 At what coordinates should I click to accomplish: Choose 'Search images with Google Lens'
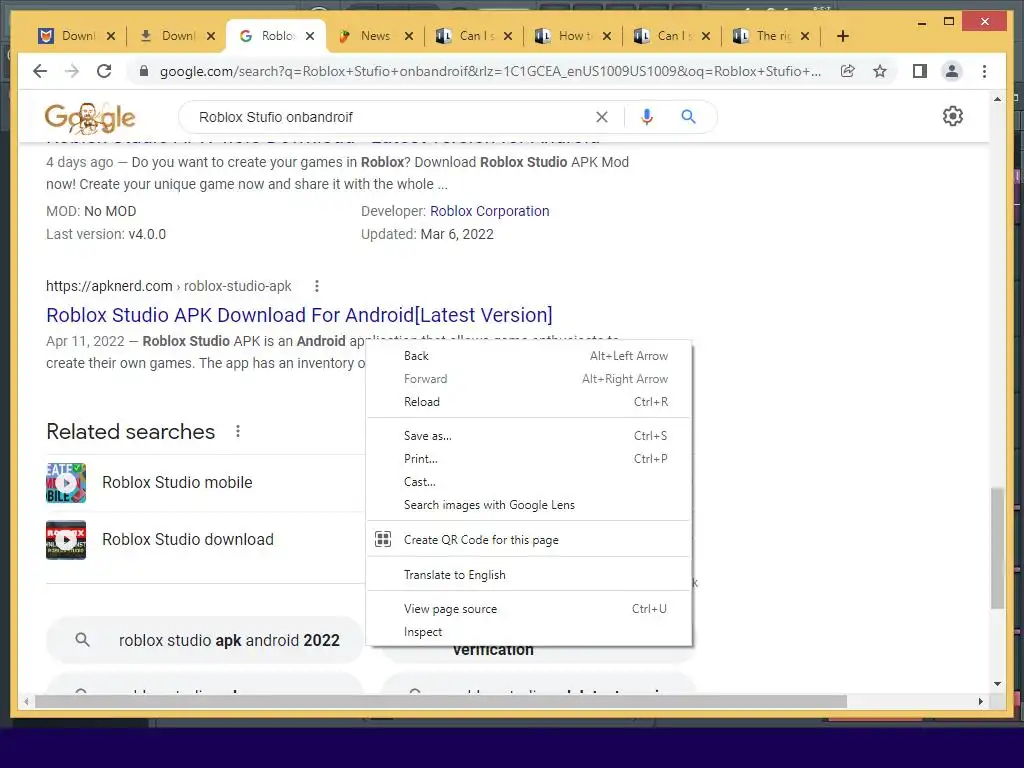(529, 505)
